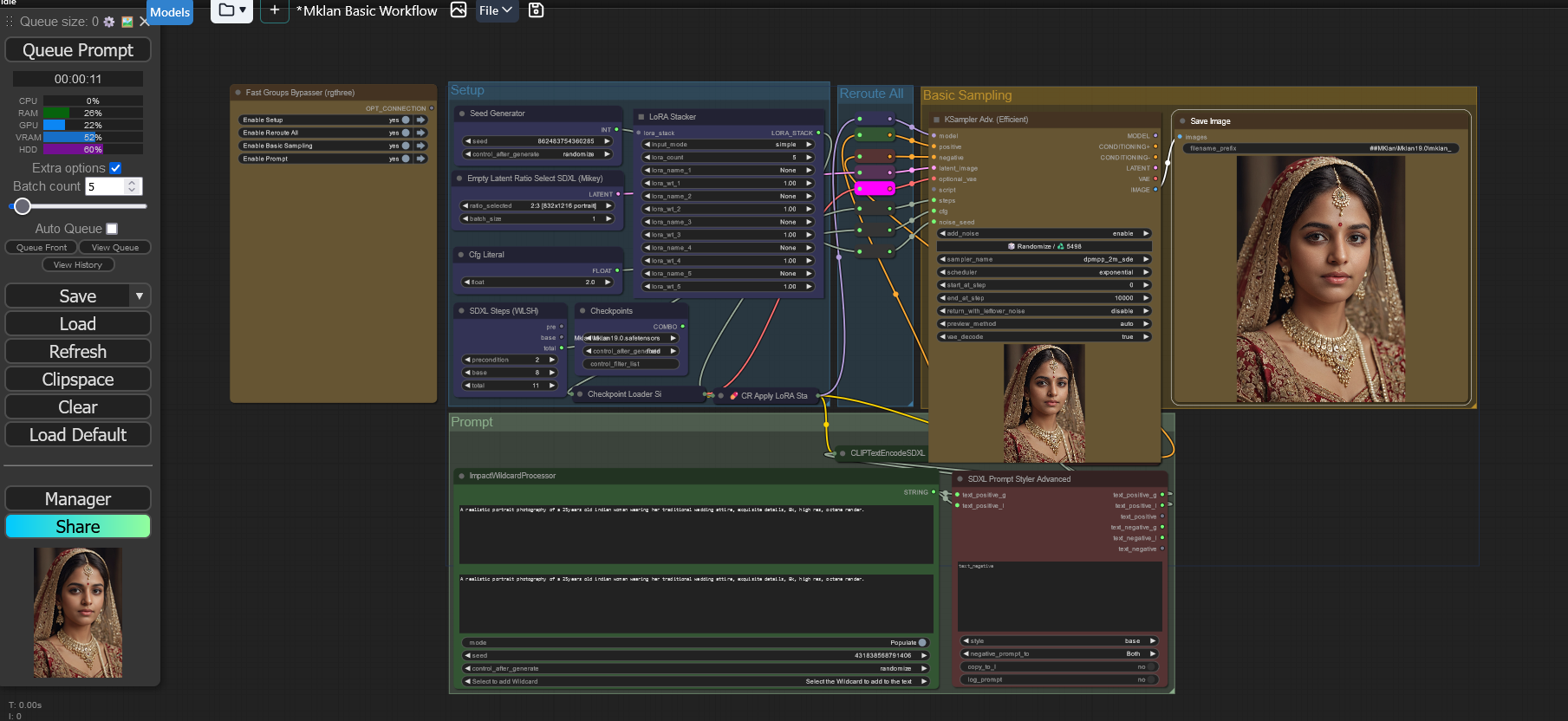Expand the Save button dropdown arrow
This screenshot has height=721, width=1568.
(140, 296)
